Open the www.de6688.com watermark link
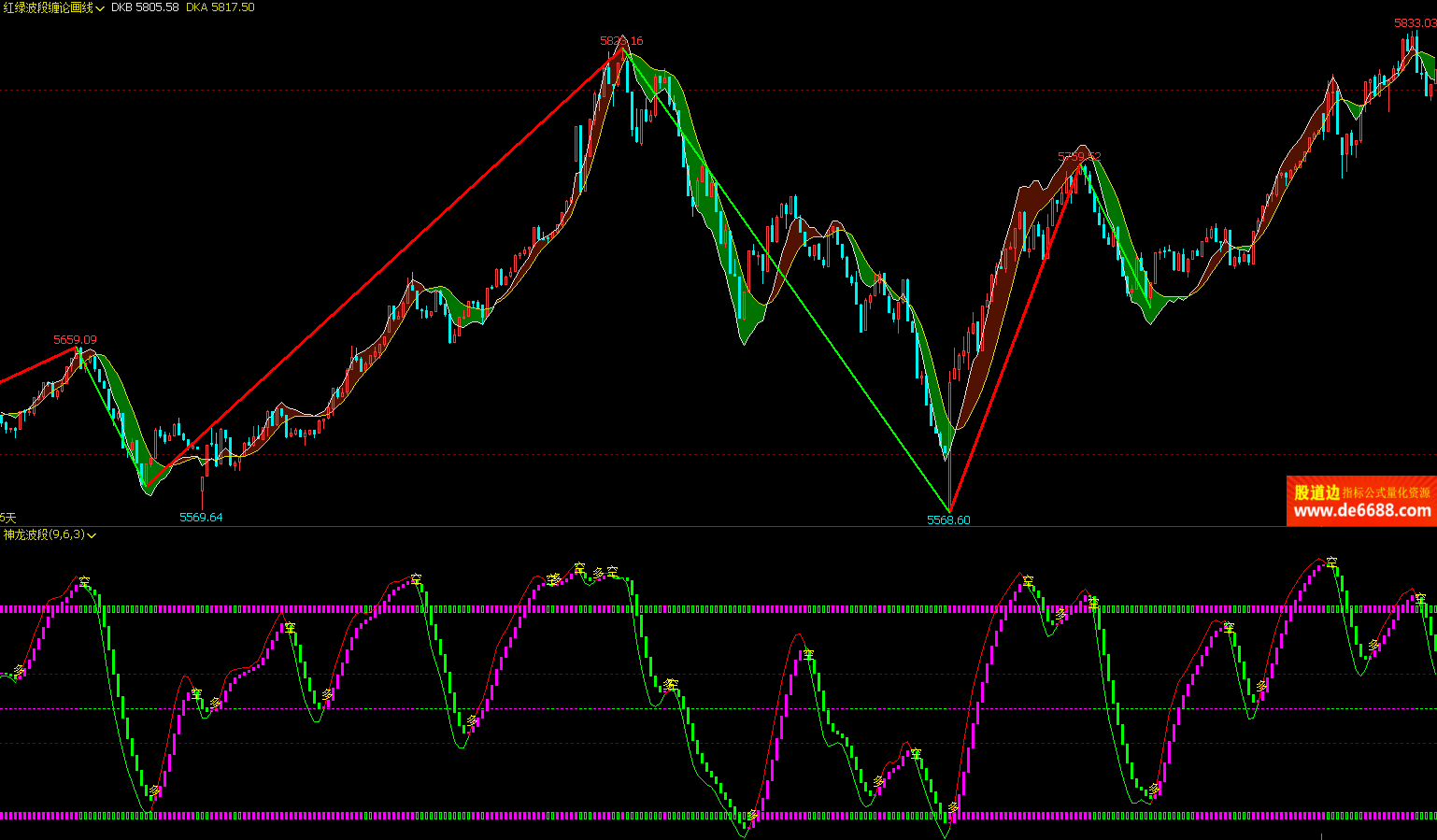This screenshot has width=1437, height=840. pyautogui.click(x=1361, y=510)
